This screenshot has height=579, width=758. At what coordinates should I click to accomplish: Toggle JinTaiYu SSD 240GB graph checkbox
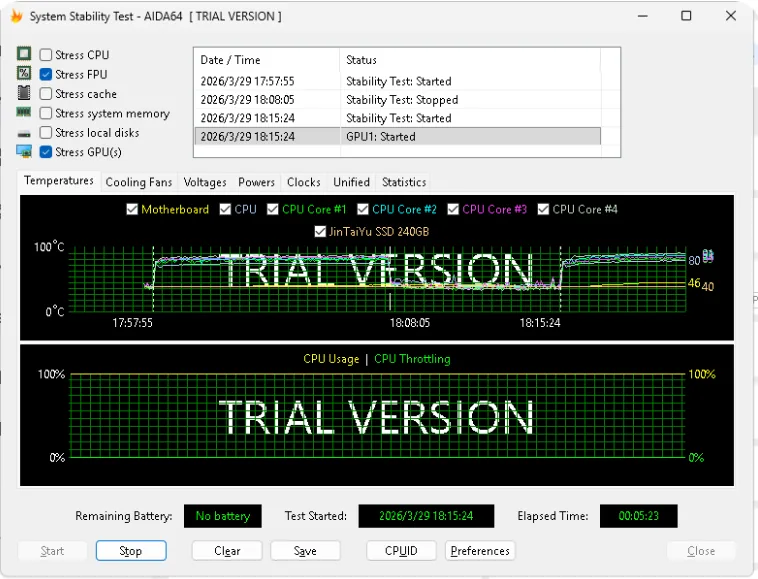pos(320,232)
